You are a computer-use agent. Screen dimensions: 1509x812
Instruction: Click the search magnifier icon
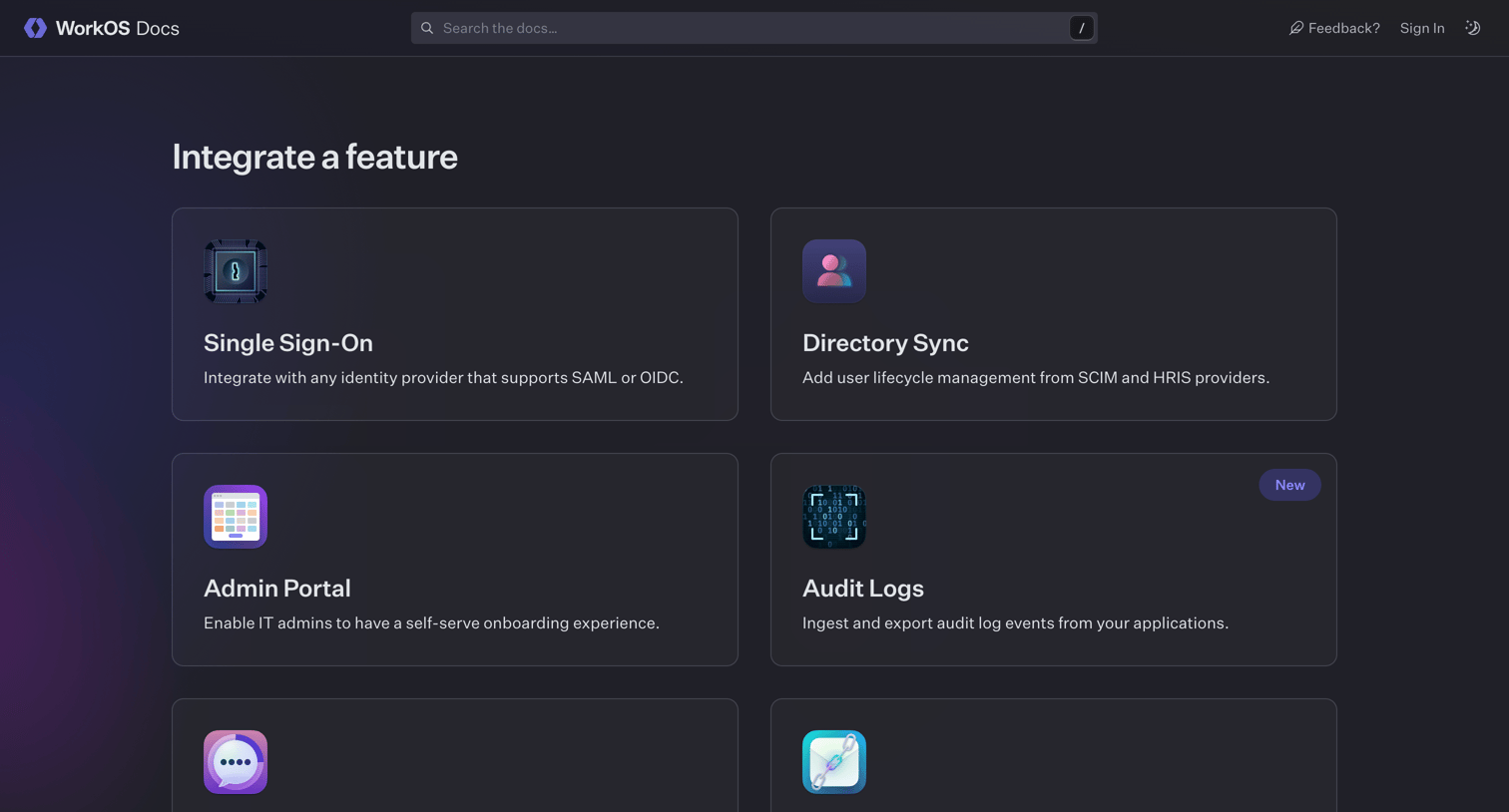427,28
